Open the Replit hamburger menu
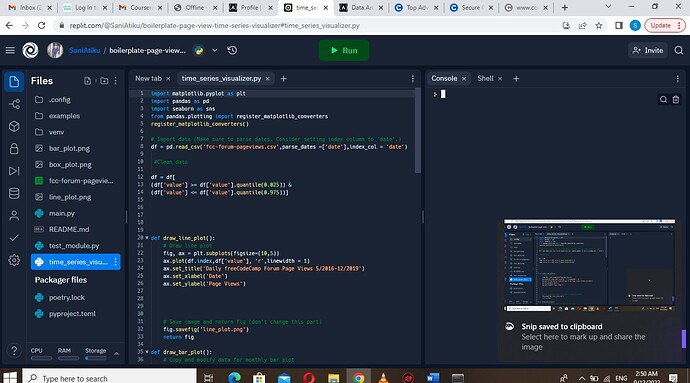 point(10,50)
